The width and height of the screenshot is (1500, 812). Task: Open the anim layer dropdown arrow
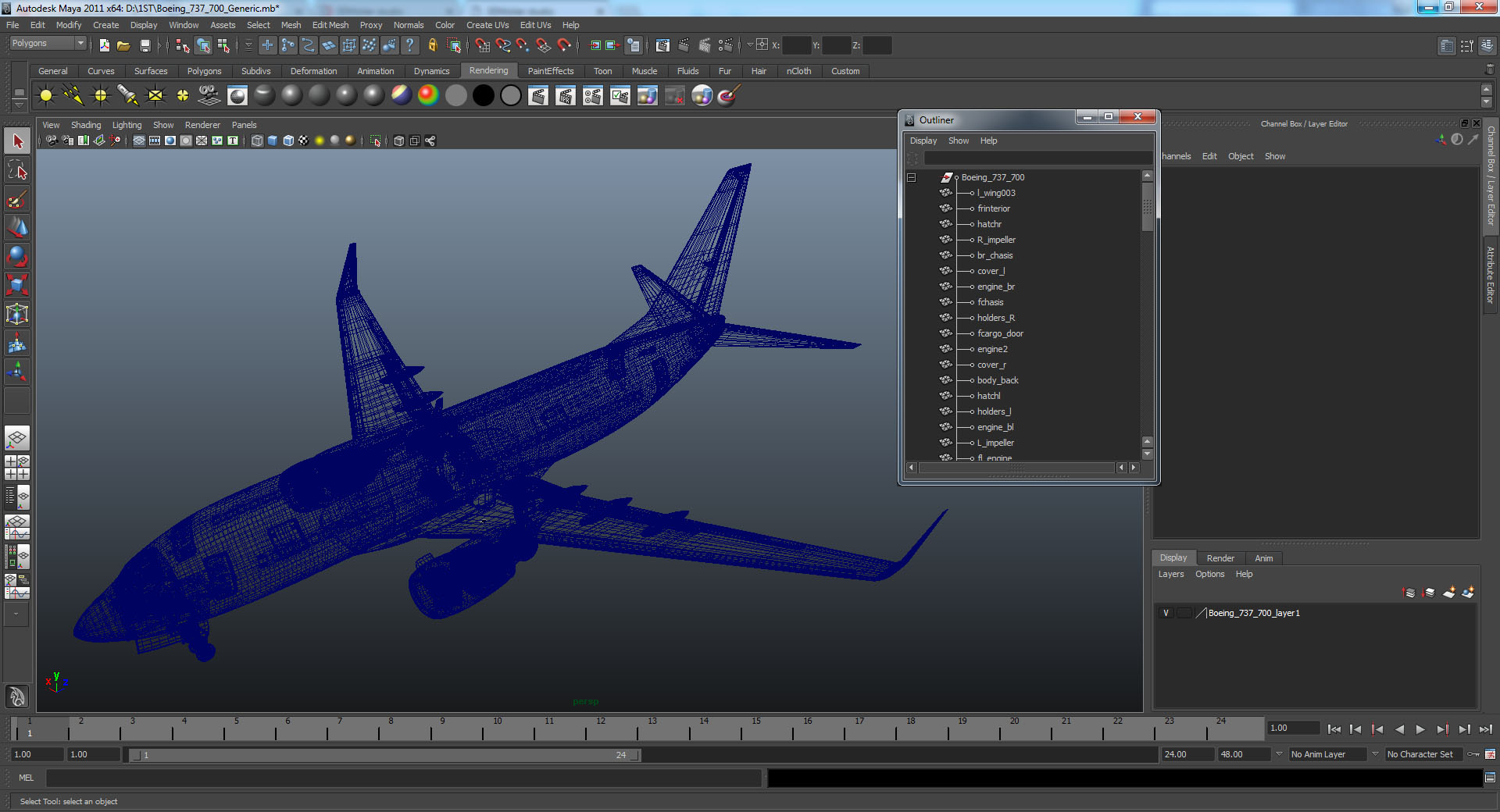[x=1279, y=754]
